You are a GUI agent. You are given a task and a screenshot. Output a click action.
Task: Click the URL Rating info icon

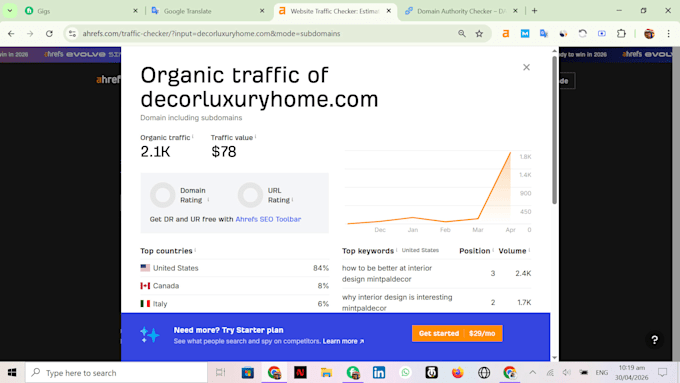292,200
